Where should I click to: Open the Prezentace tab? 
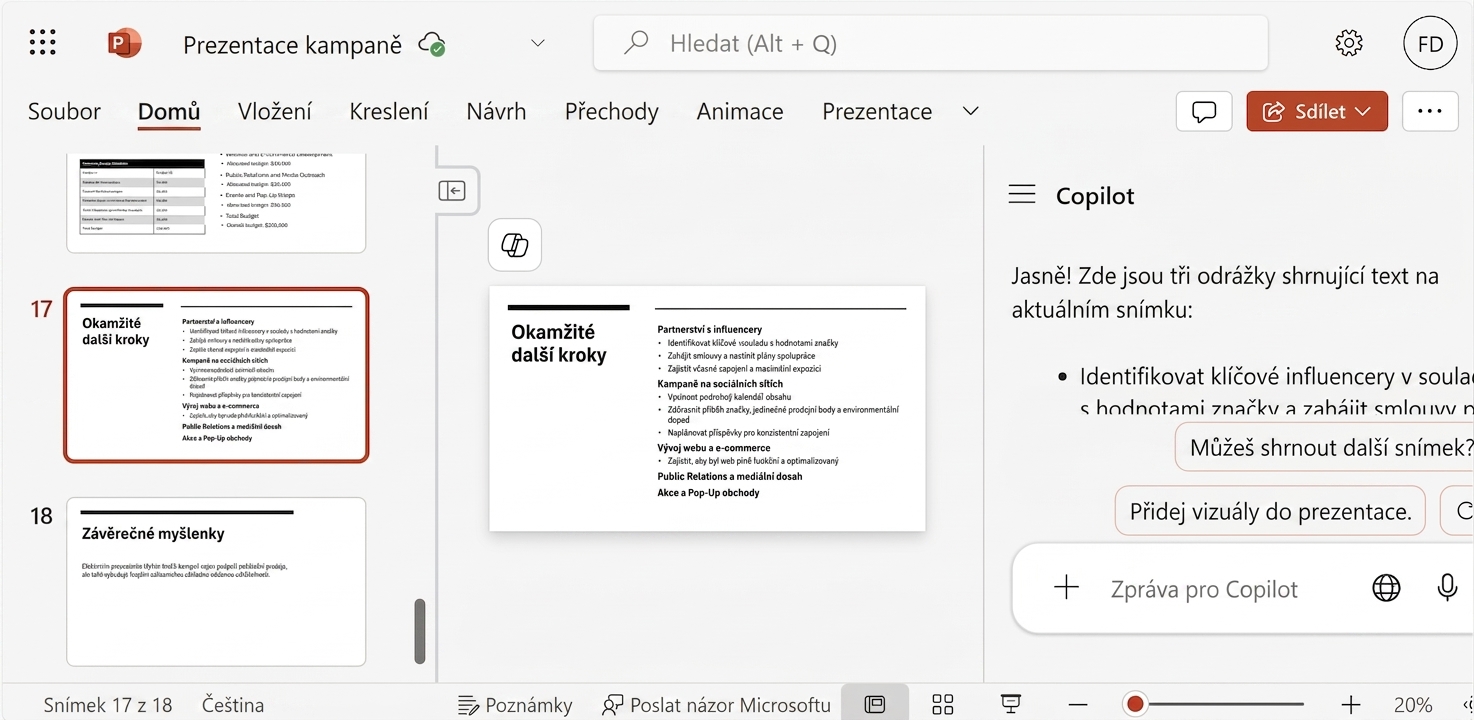877,112
